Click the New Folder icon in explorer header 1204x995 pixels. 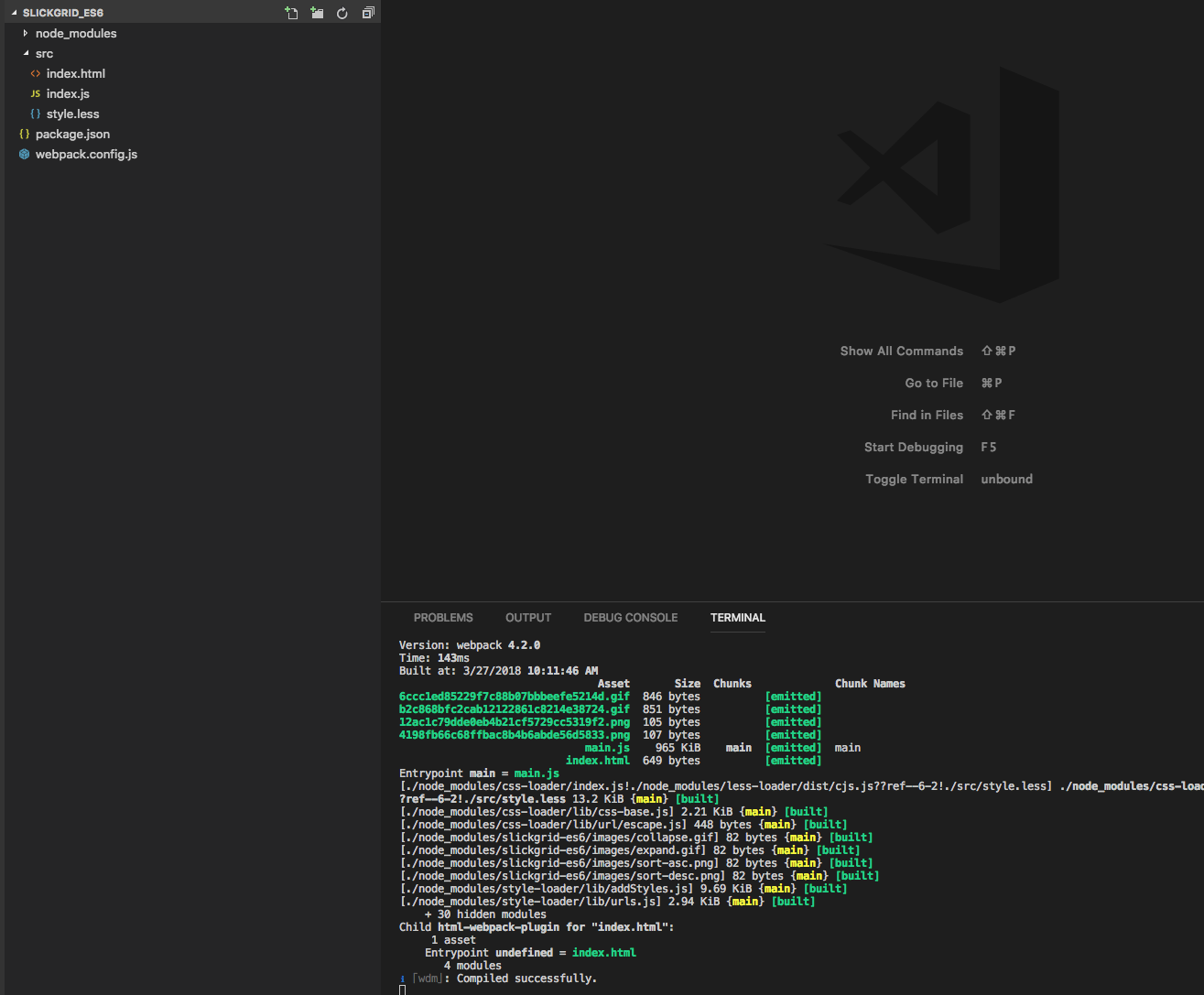click(317, 13)
